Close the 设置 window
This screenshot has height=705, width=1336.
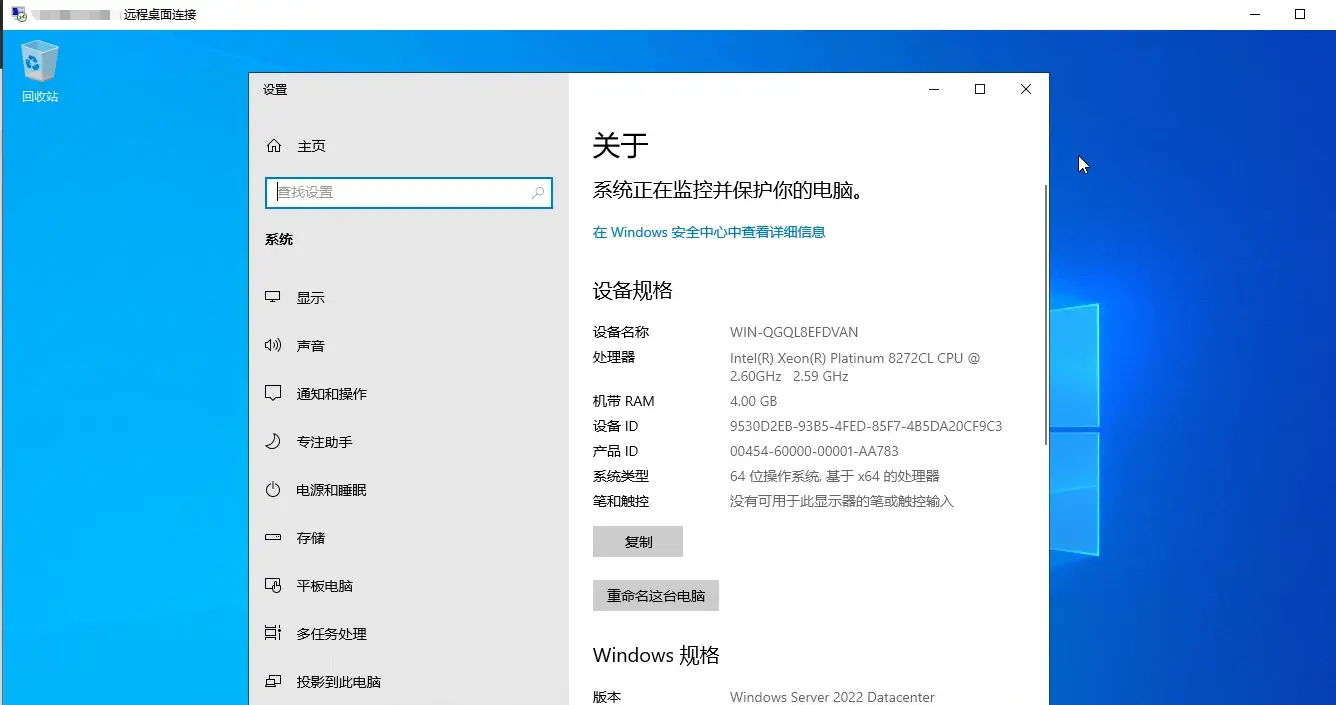point(1026,89)
